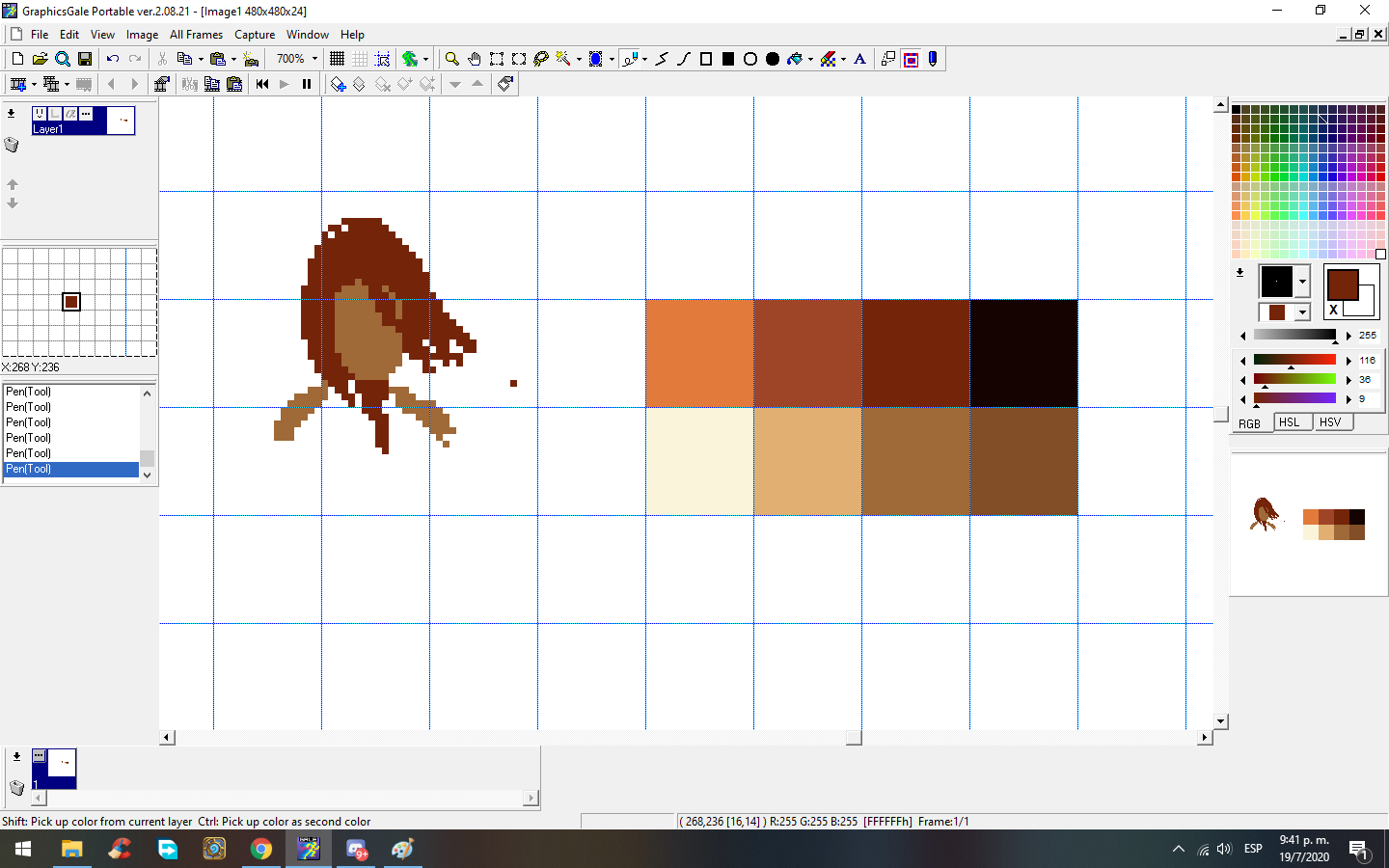Open the Magic Wand options dropdown arrow
Image resolution: width=1389 pixels, height=868 pixels.
[x=579, y=59]
